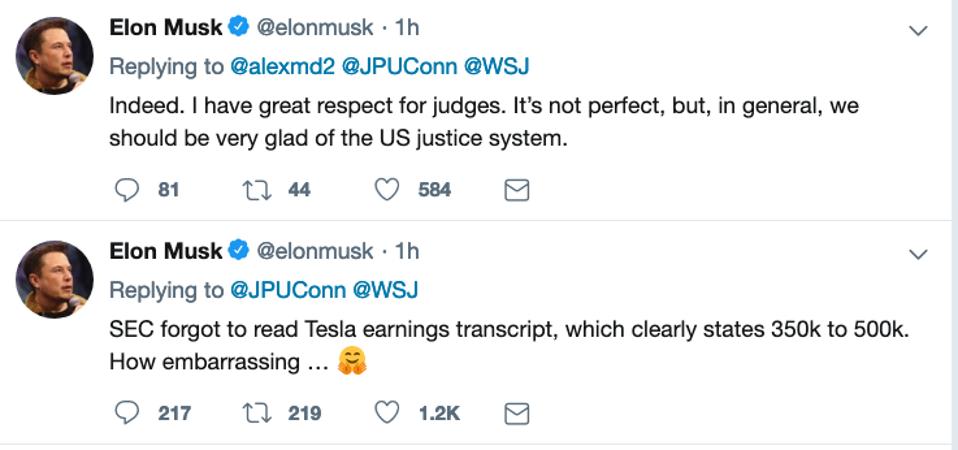Like the US justice system tweet
The width and height of the screenshot is (958, 450).
coord(388,189)
